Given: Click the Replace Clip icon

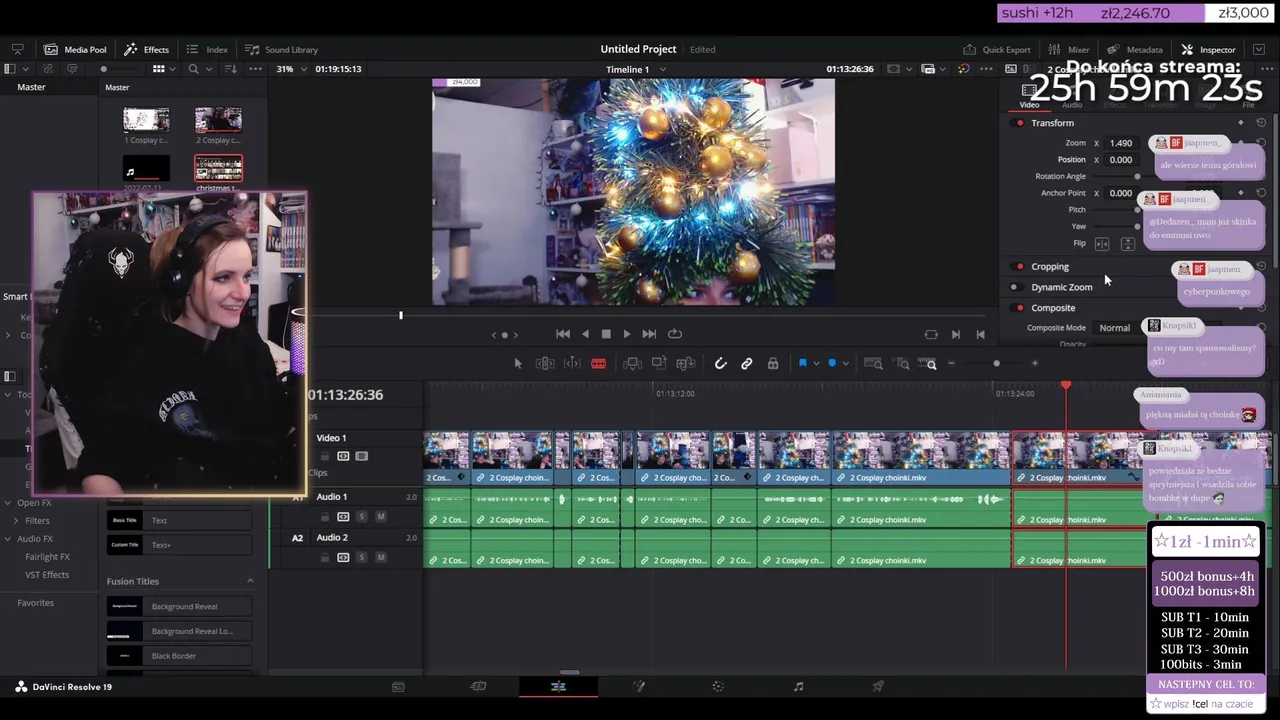Looking at the screenshot, I should [x=685, y=364].
